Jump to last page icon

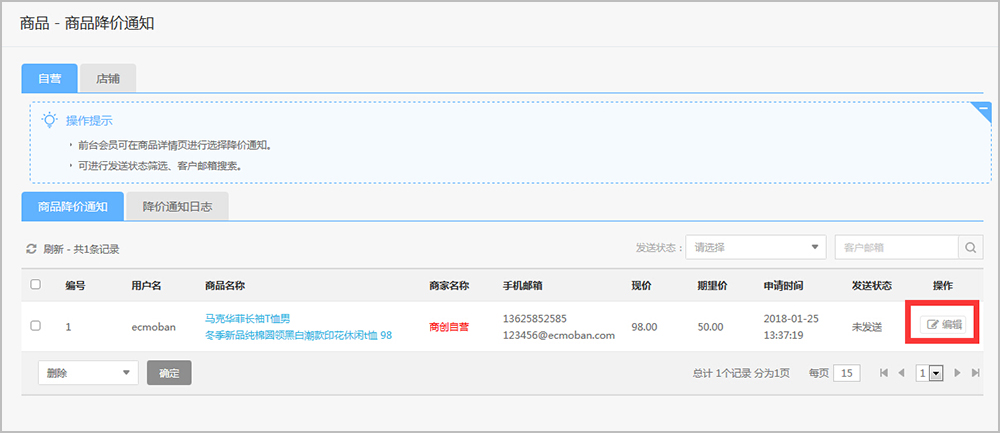pyautogui.click(x=975, y=373)
